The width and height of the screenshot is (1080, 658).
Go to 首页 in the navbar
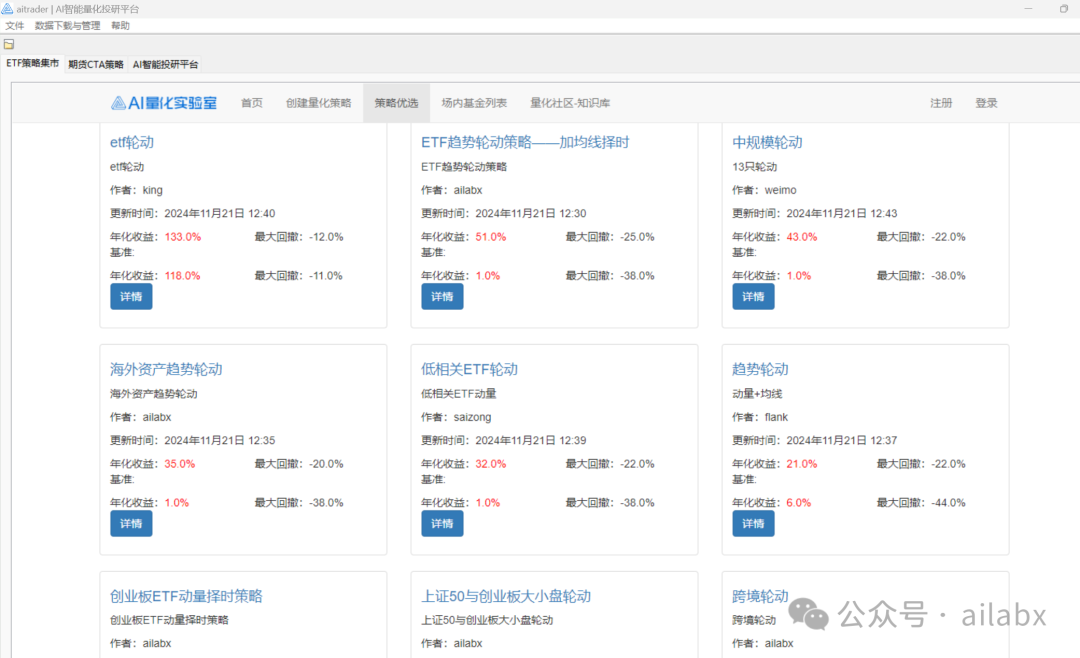pyautogui.click(x=251, y=103)
